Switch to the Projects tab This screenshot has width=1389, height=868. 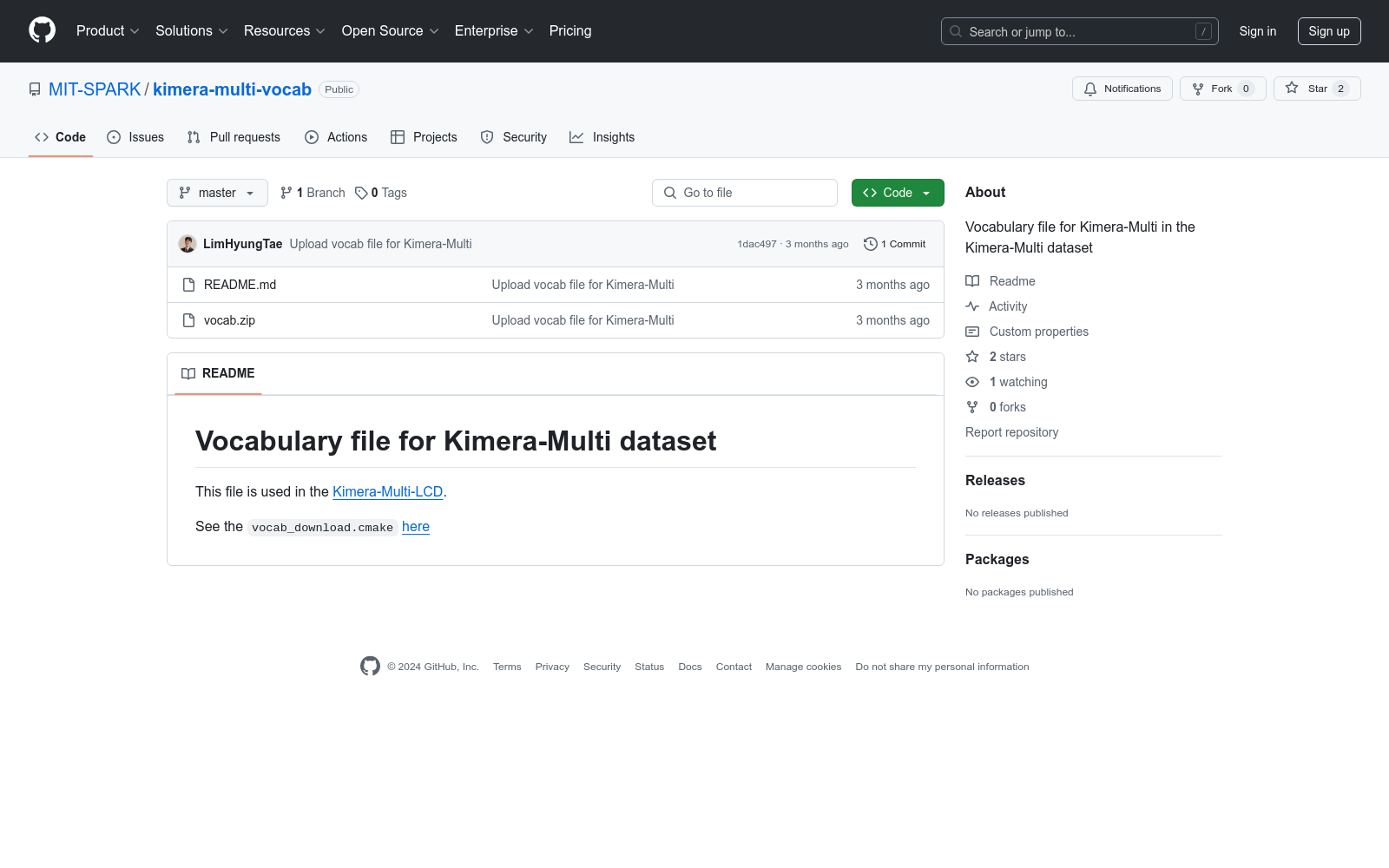pos(424,137)
